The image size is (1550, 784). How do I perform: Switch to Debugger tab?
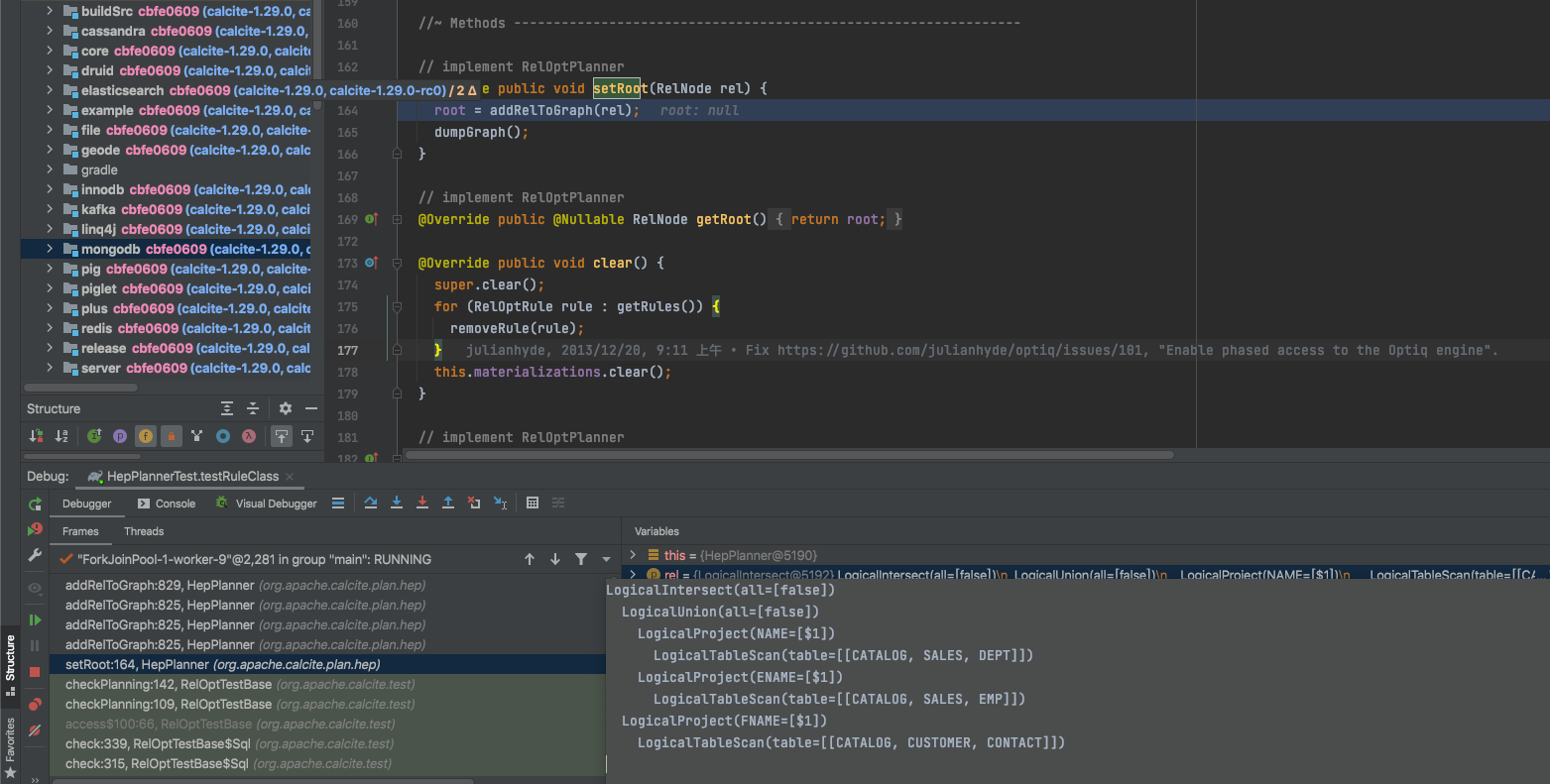87,504
